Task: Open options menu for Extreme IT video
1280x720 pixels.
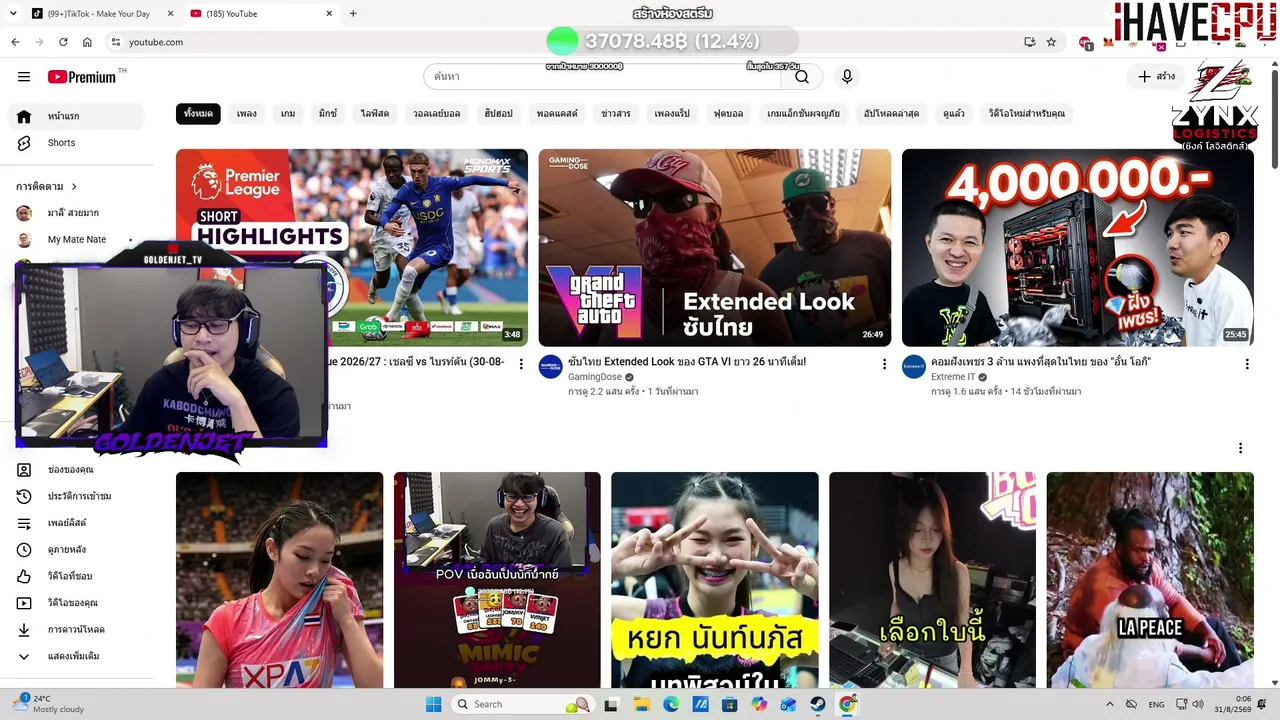Action: [x=1247, y=364]
